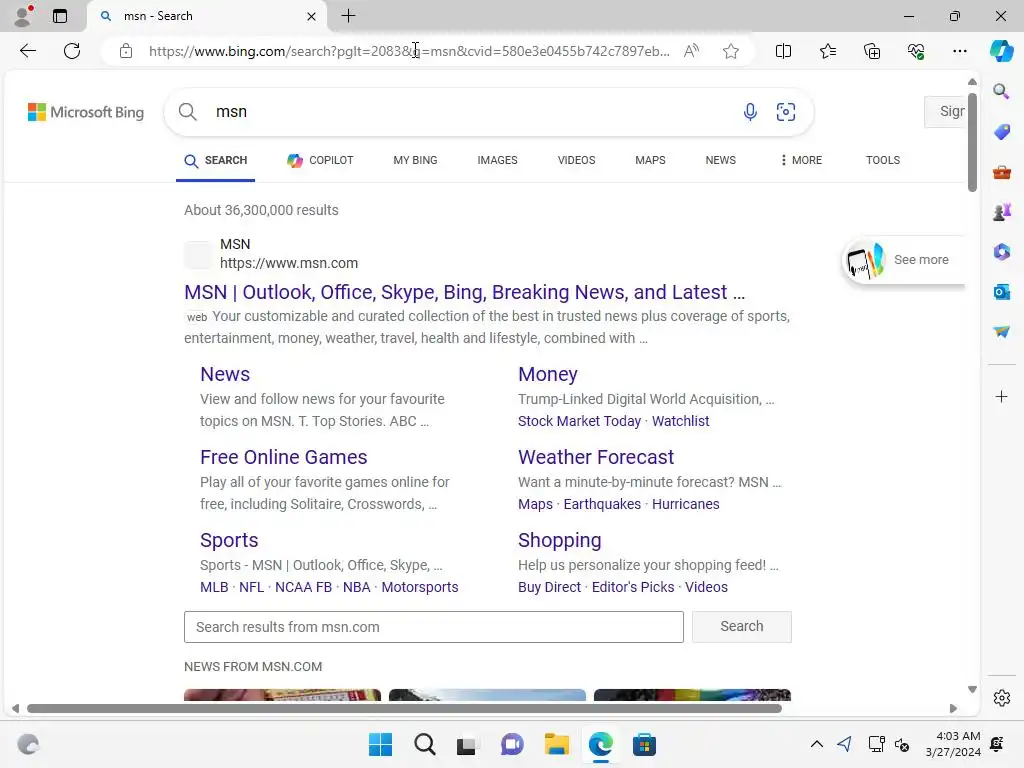Open the Favorites list
This screenshot has height=768, width=1024.
tap(827, 51)
